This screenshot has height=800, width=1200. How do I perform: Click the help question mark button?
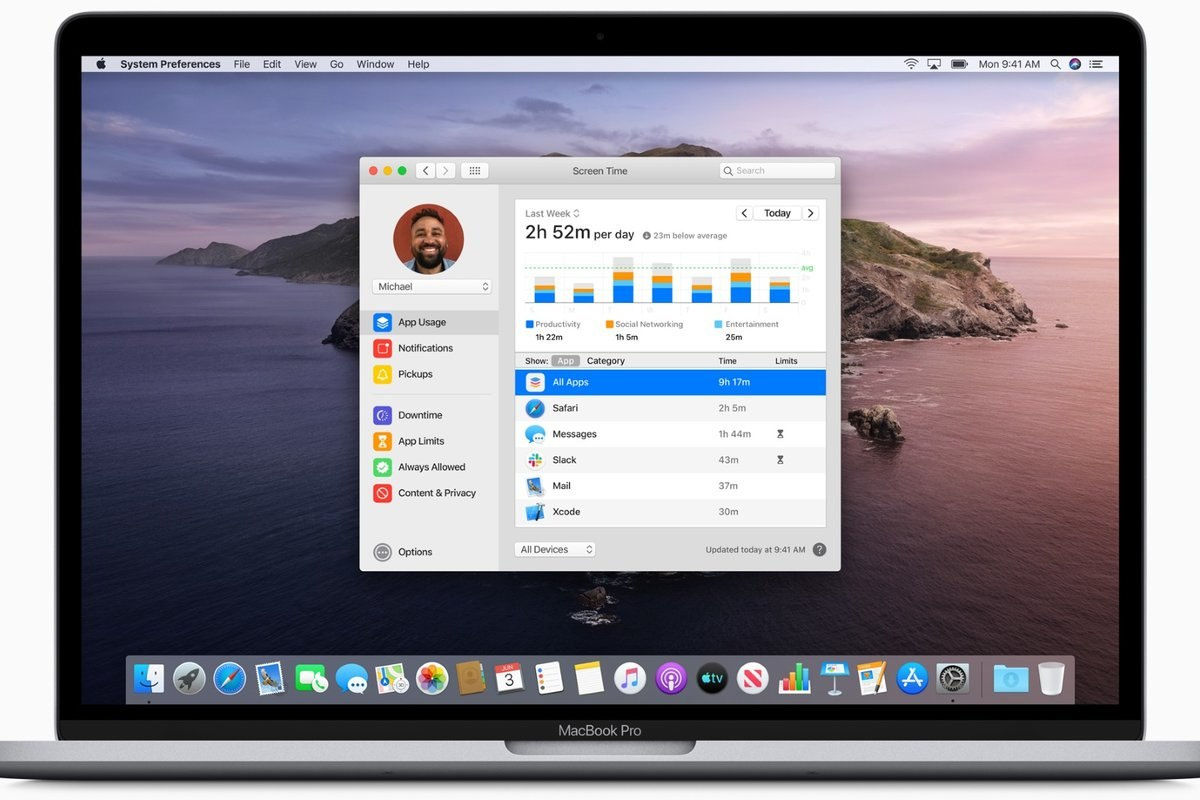click(819, 550)
